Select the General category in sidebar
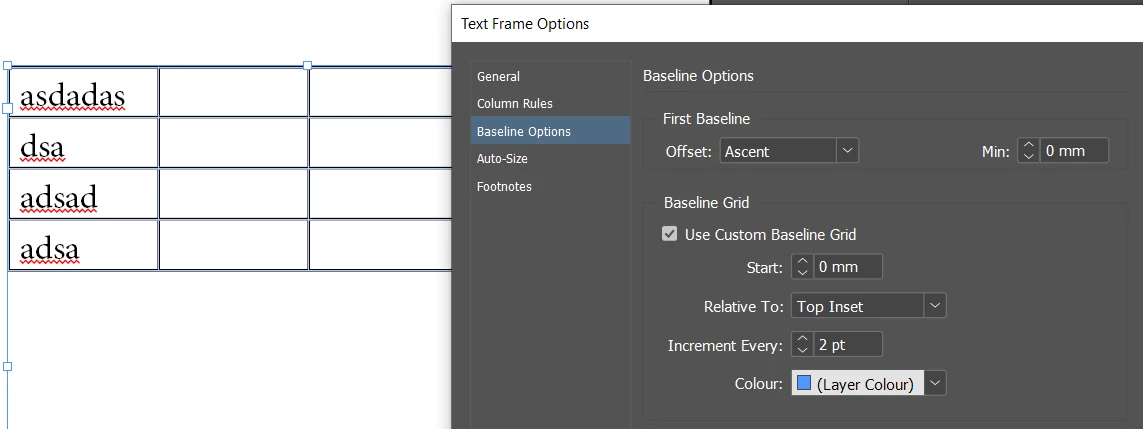This screenshot has height=429, width=1143. 498,76
